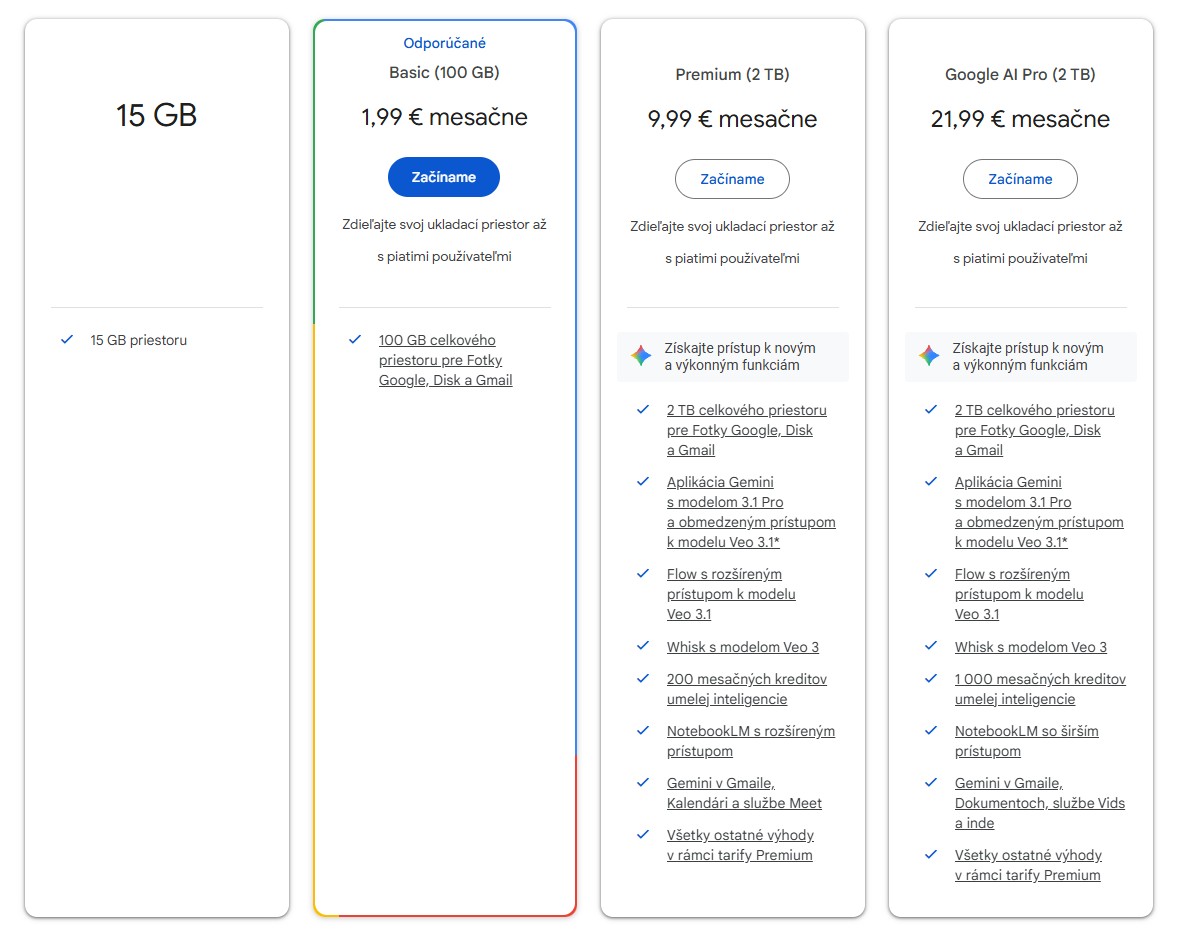The image size is (1180, 930).
Task: Open 'NotebookLM s rozšíreným prístupom' in Premium
Action: [750, 741]
